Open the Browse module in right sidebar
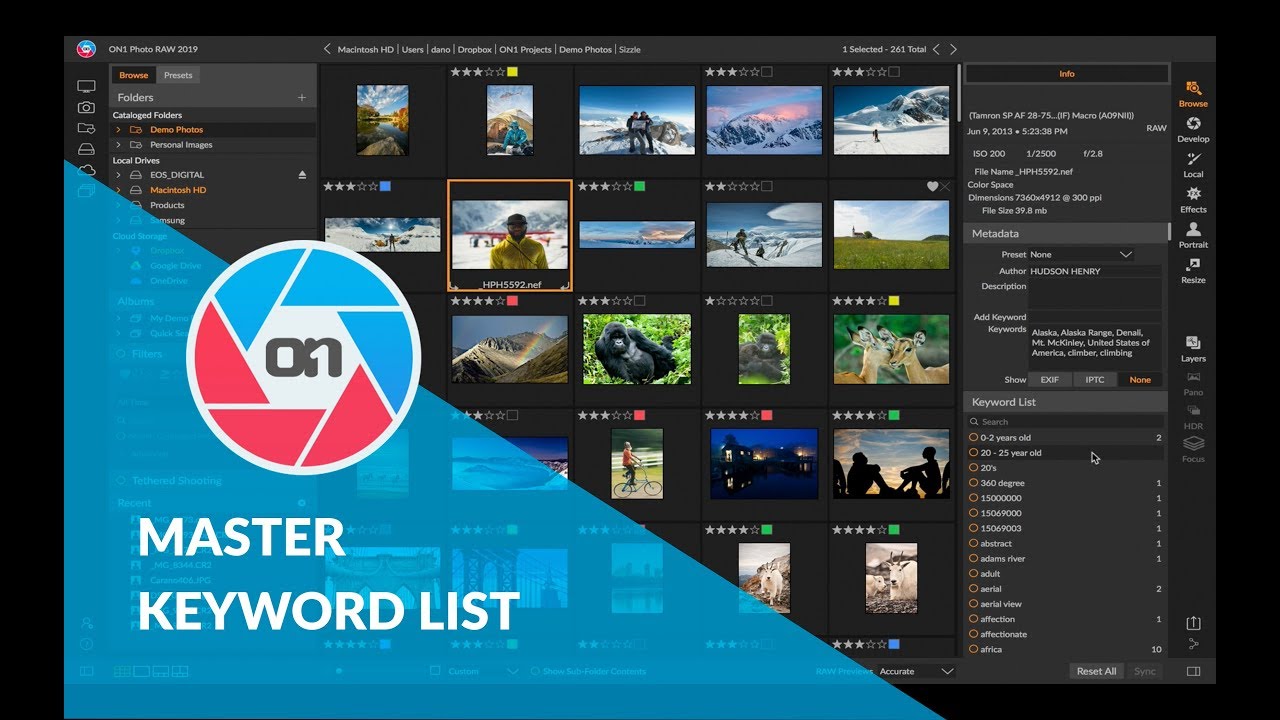The image size is (1280, 720). [1193, 94]
